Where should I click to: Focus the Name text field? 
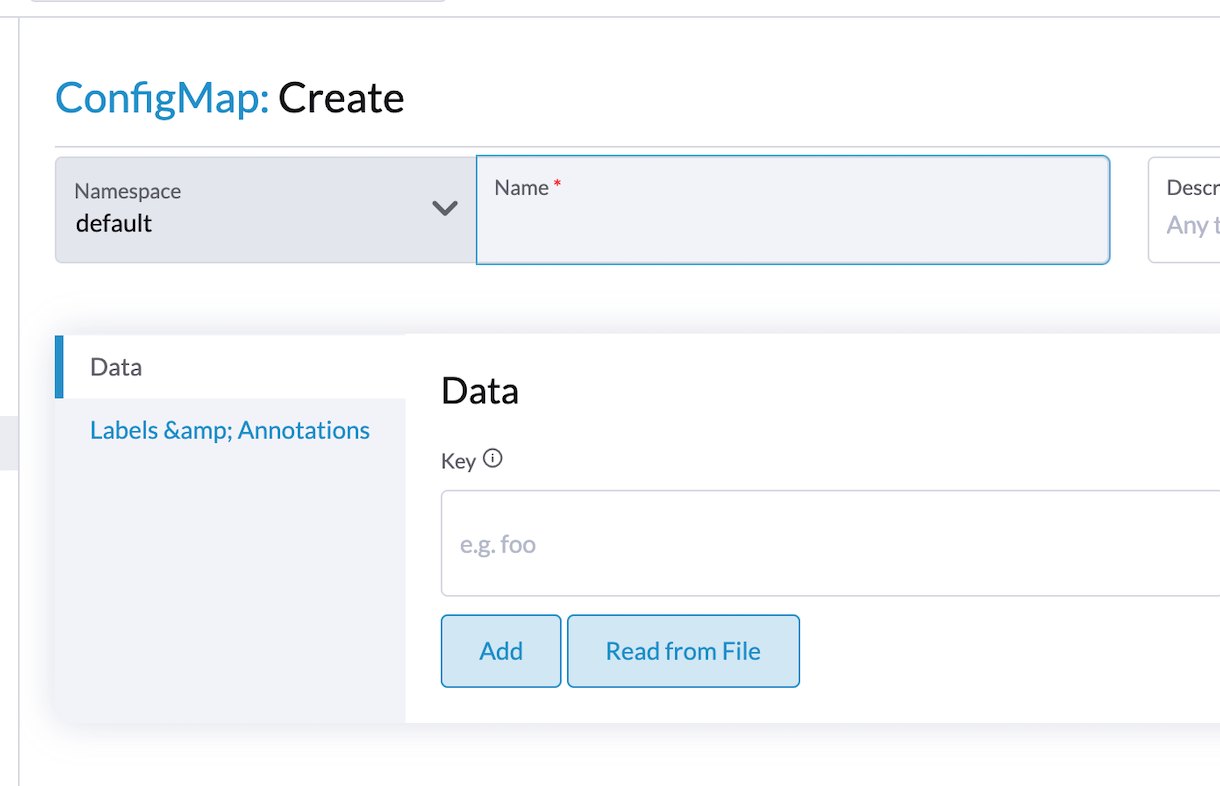pyautogui.click(x=793, y=210)
